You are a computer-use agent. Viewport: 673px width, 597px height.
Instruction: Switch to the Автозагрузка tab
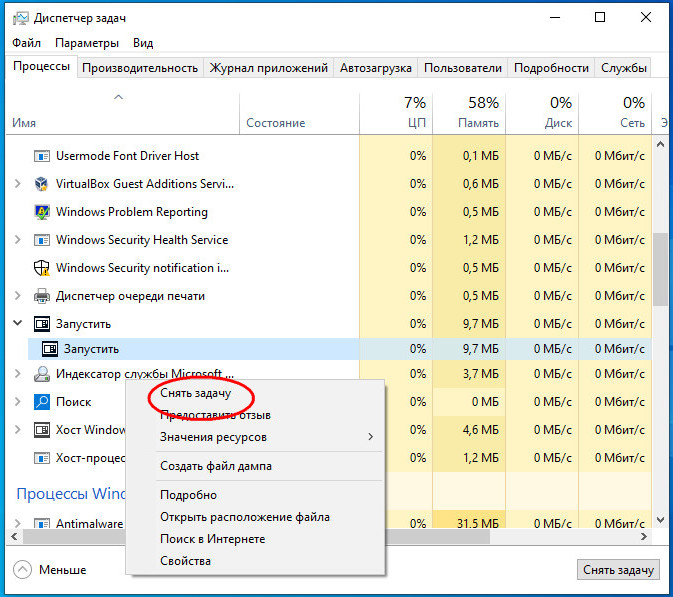[376, 68]
